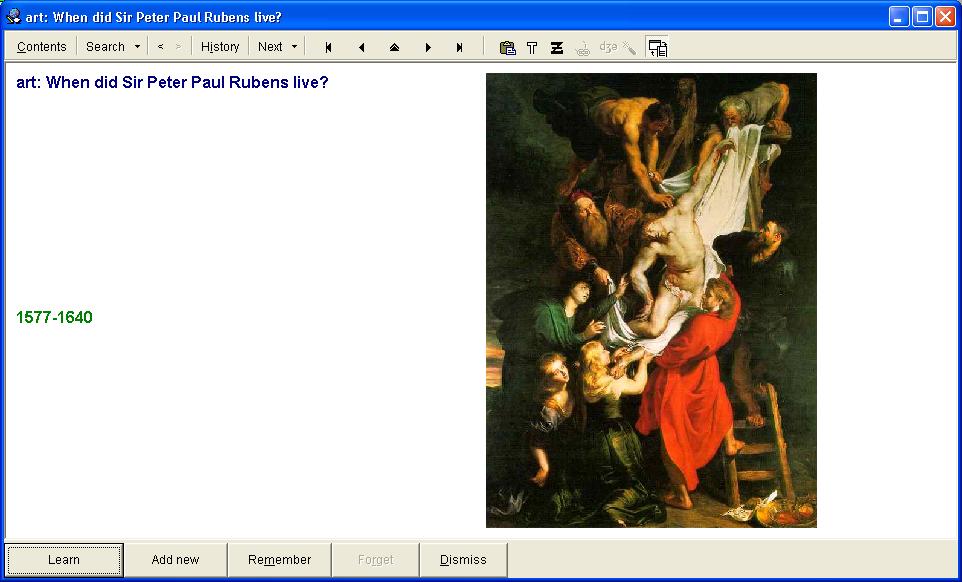962x582 pixels.
Task: Go to the previous element arrow
Action: (361, 47)
